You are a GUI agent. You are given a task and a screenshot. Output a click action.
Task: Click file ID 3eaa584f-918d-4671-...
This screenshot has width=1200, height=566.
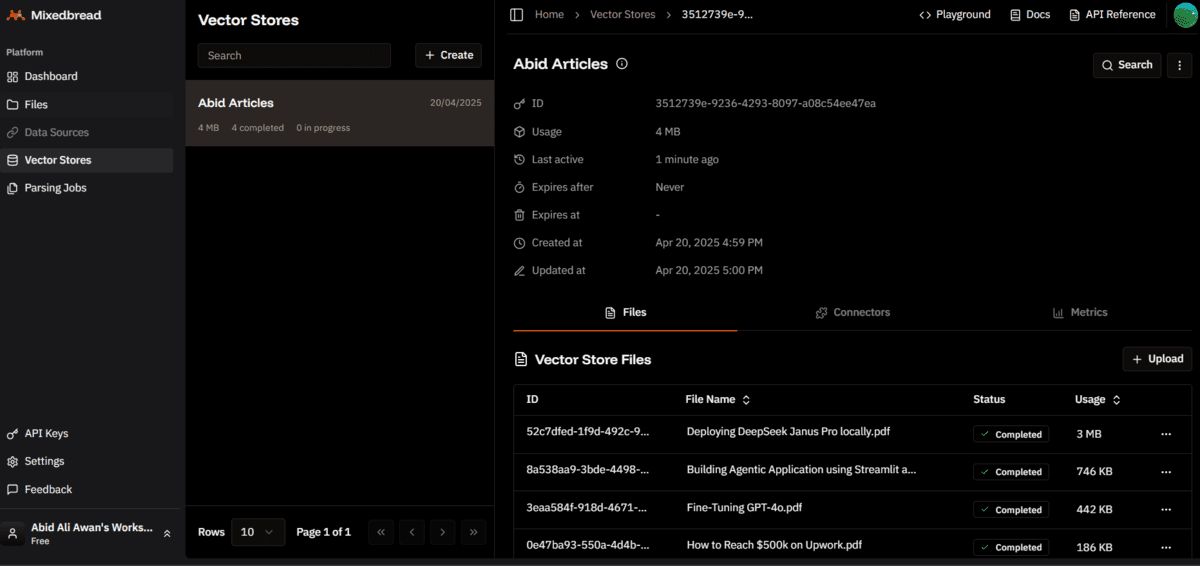click(x=588, y=507)
